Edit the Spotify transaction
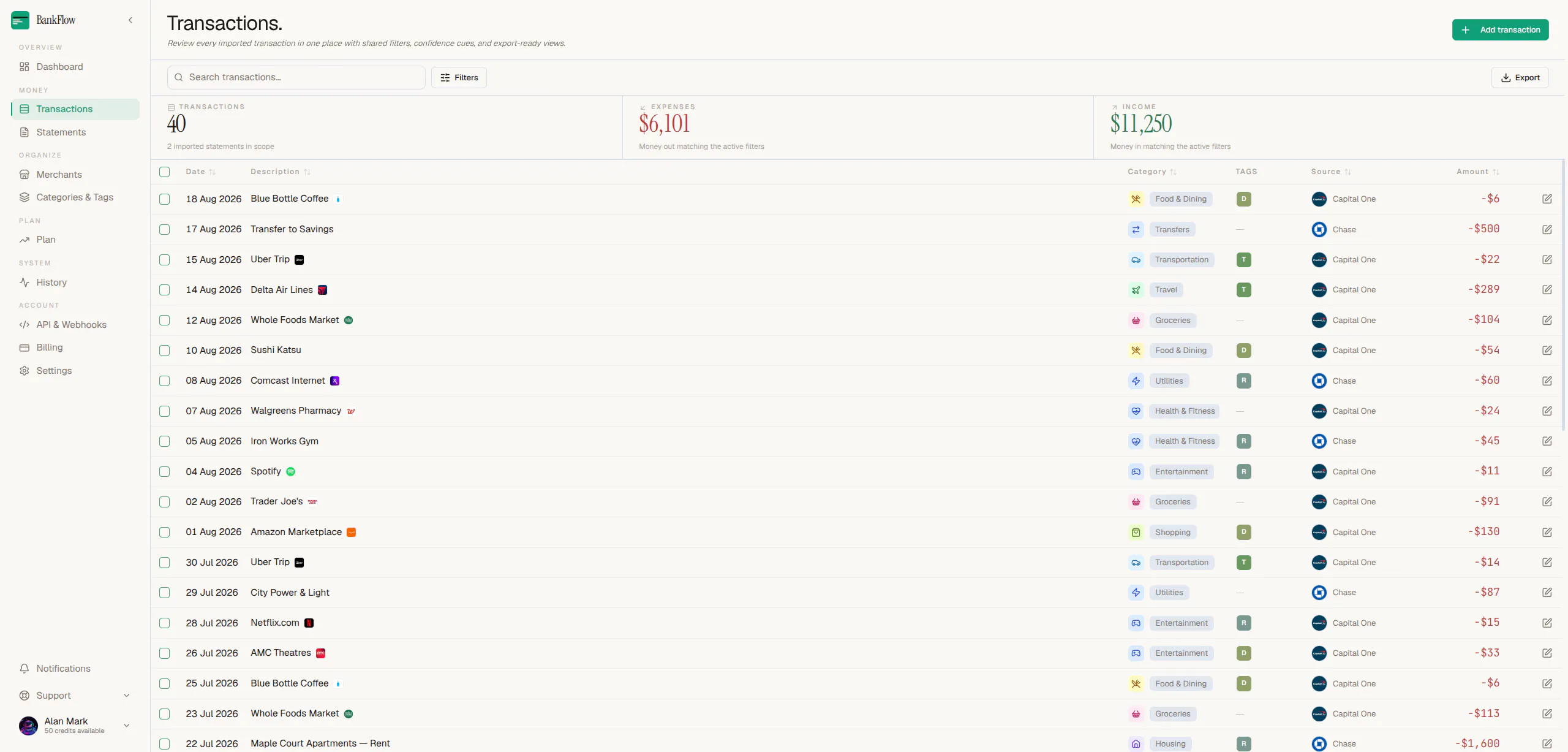 pyautogui.click(x=1547, y=471)
